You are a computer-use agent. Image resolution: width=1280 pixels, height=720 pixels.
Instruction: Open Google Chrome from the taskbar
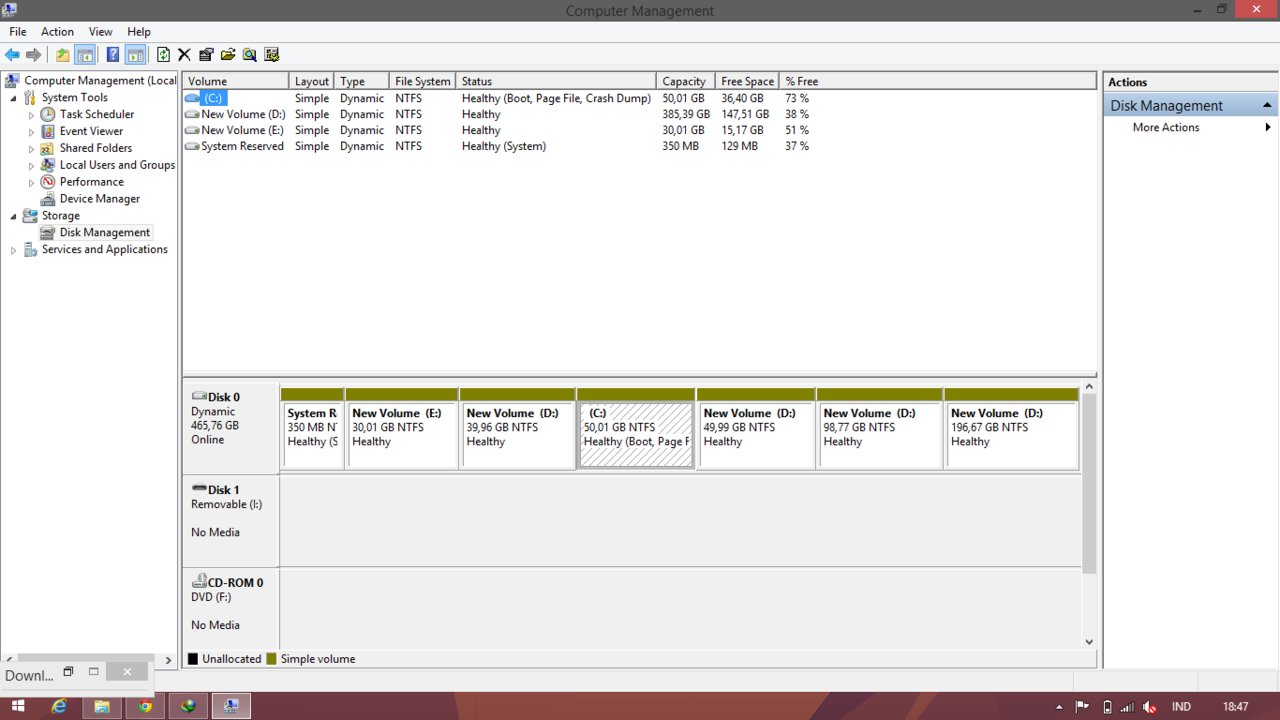pos(145,706)
